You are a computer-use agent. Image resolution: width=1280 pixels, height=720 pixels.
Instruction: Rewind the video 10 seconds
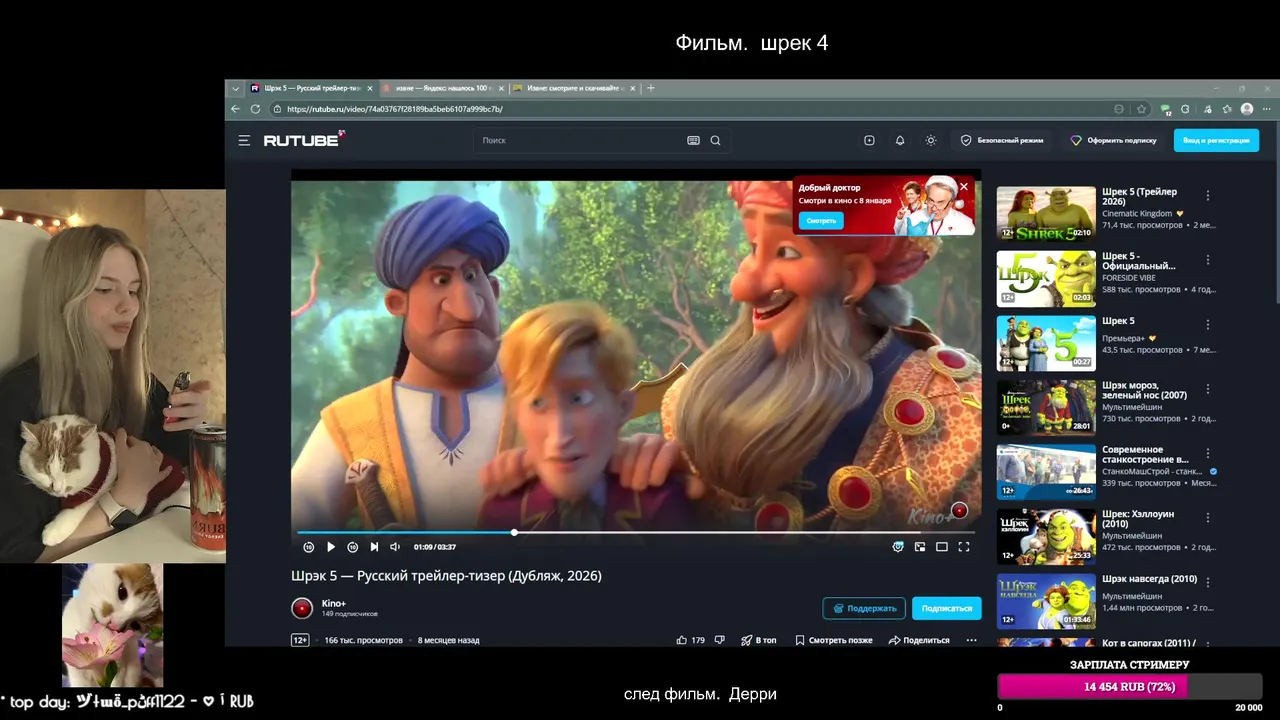(x=309, y=547)
